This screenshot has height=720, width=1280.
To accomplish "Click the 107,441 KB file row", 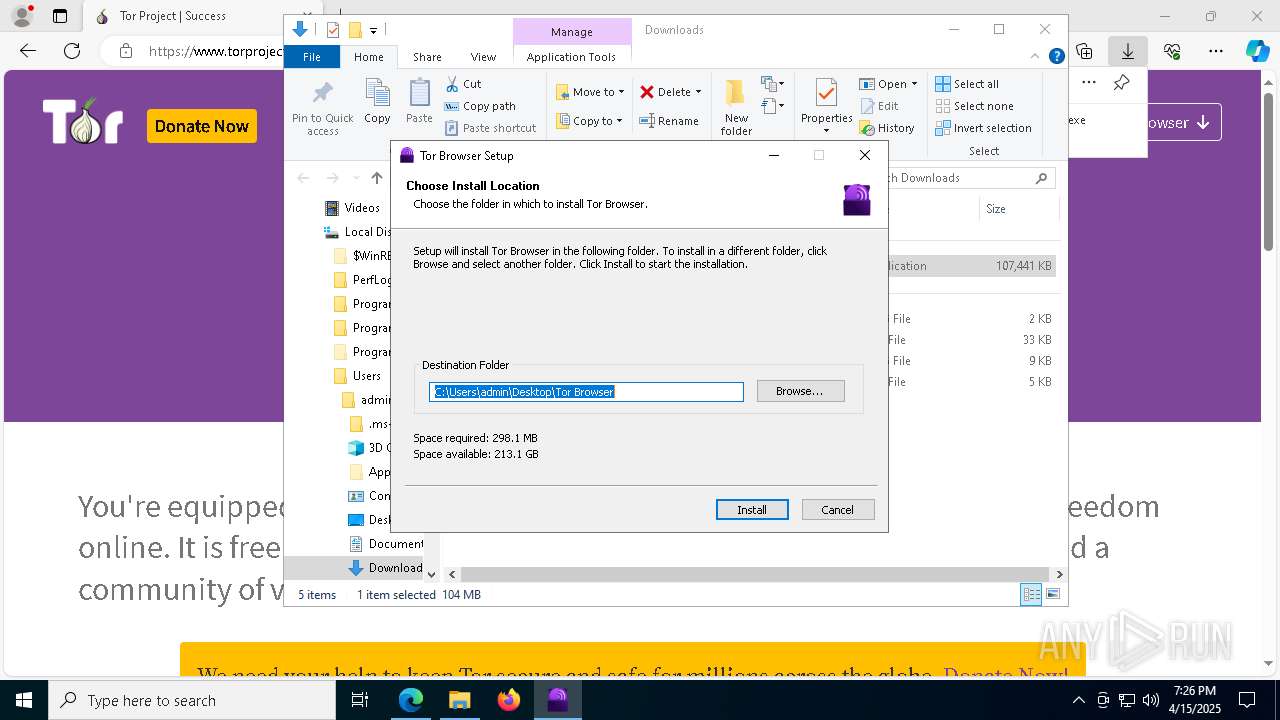I will coord(970,266).
